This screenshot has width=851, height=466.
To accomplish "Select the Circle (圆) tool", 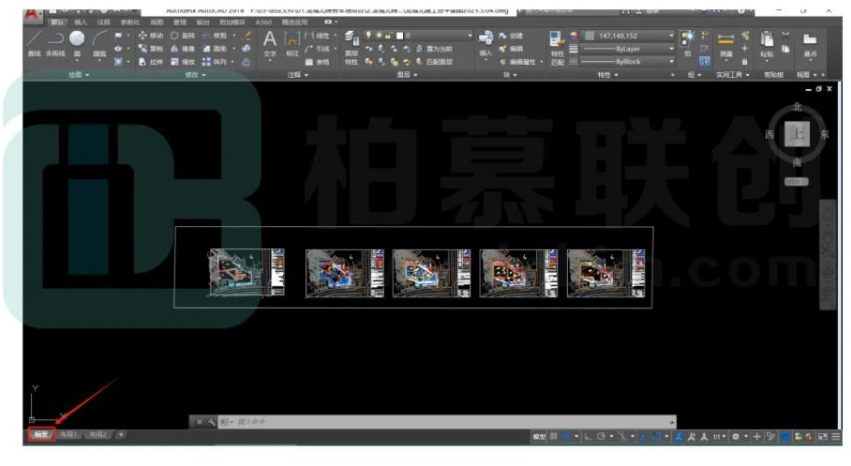I will click(77, 43).
